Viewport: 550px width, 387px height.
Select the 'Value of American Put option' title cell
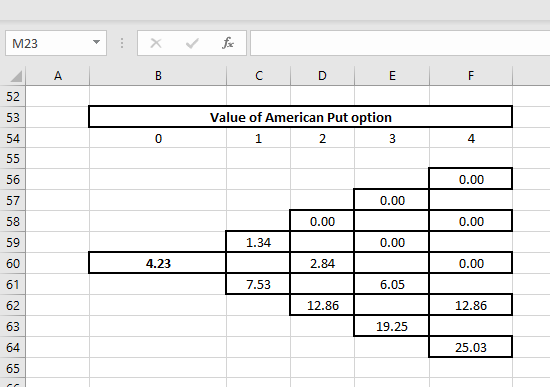click(301, 117)
